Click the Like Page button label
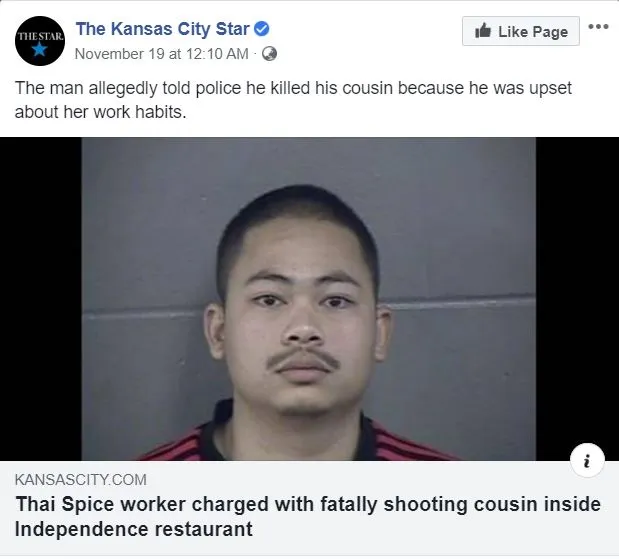 click(533, 32)
